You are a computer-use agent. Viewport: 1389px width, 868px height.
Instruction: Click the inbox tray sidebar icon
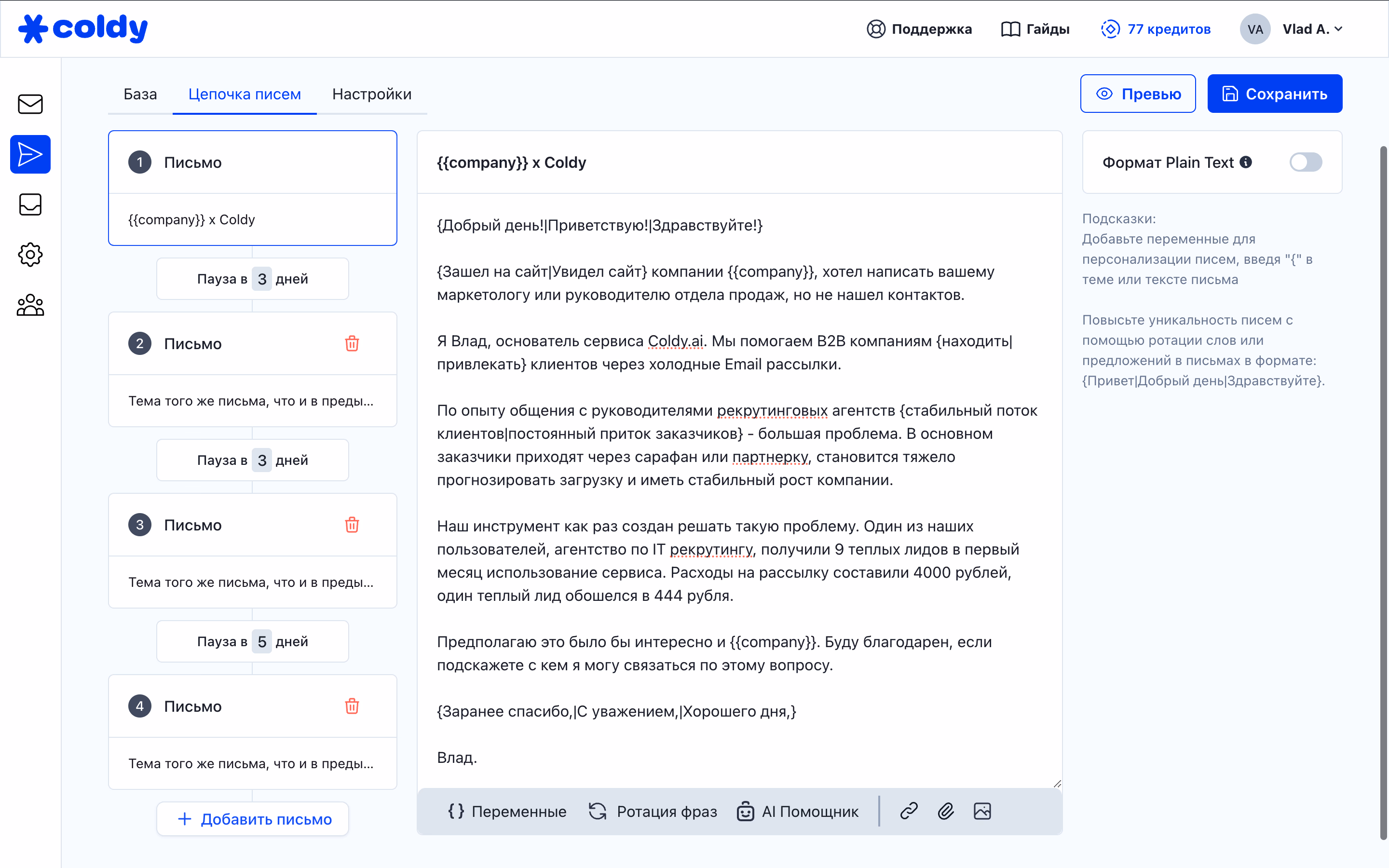point(30,204)
